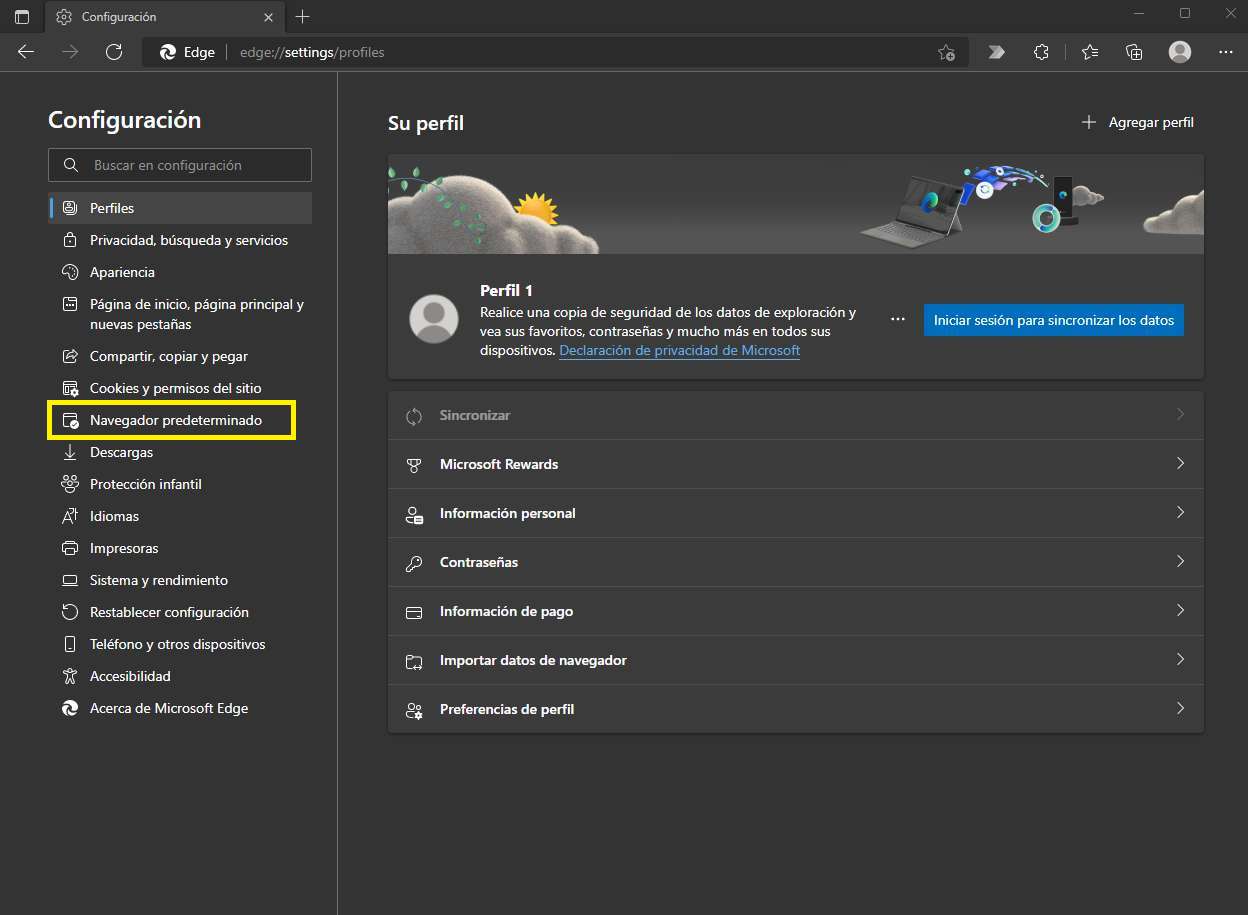Viewport: 1248px width, 915px height.
Task: Open the Perfiles settings section
Action: (x=180, y=208)
